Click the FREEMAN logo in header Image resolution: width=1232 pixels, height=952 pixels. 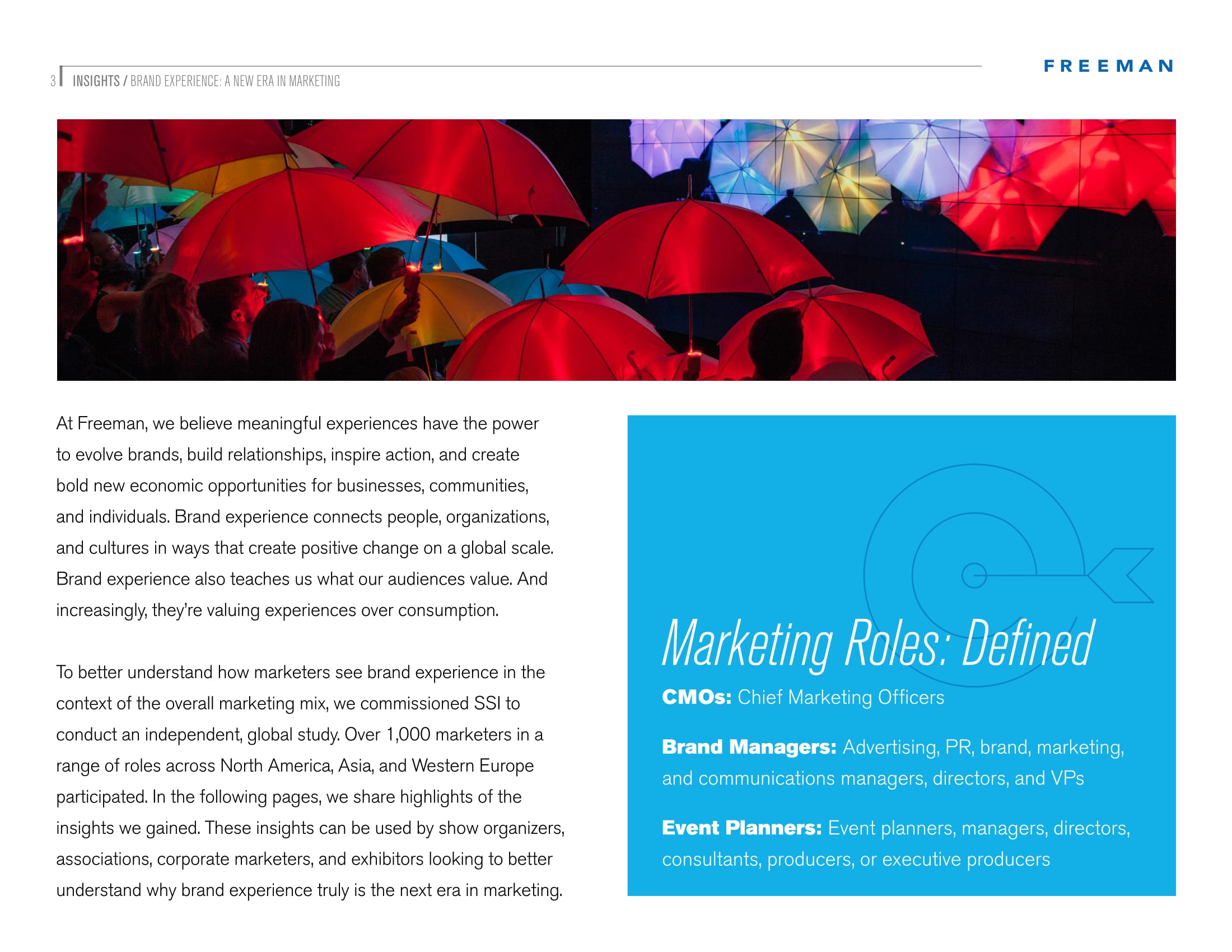1108,66
